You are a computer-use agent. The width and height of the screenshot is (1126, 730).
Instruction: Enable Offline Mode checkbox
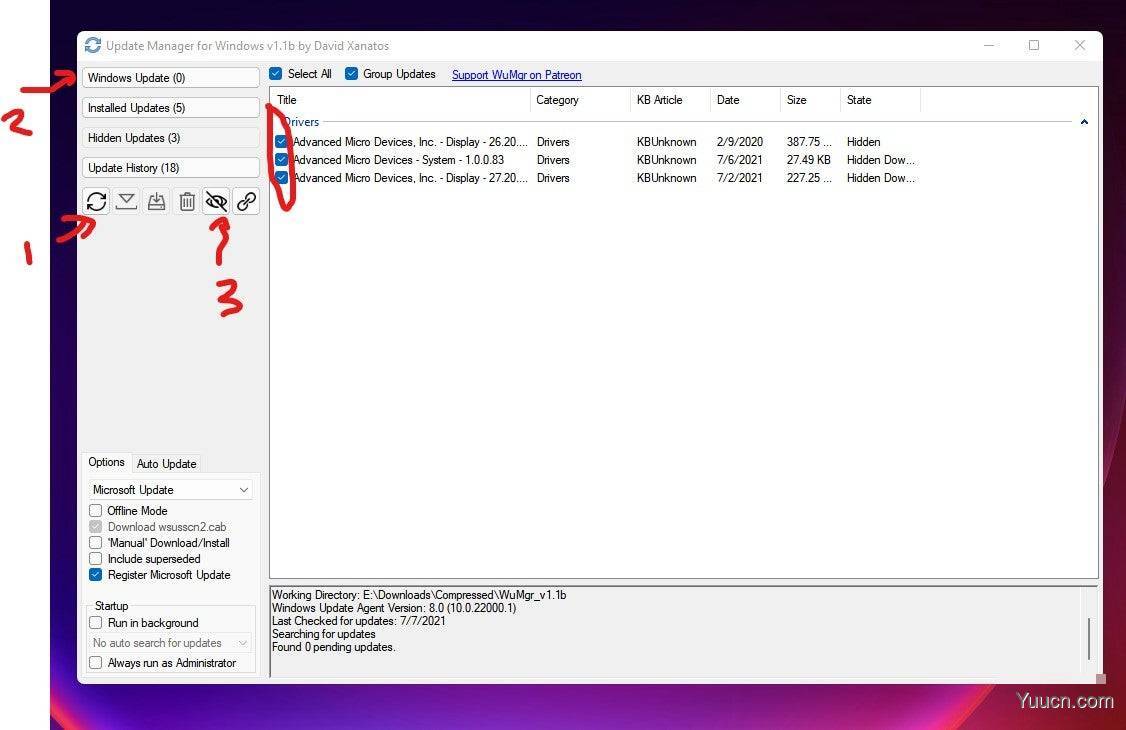[96, 510]
